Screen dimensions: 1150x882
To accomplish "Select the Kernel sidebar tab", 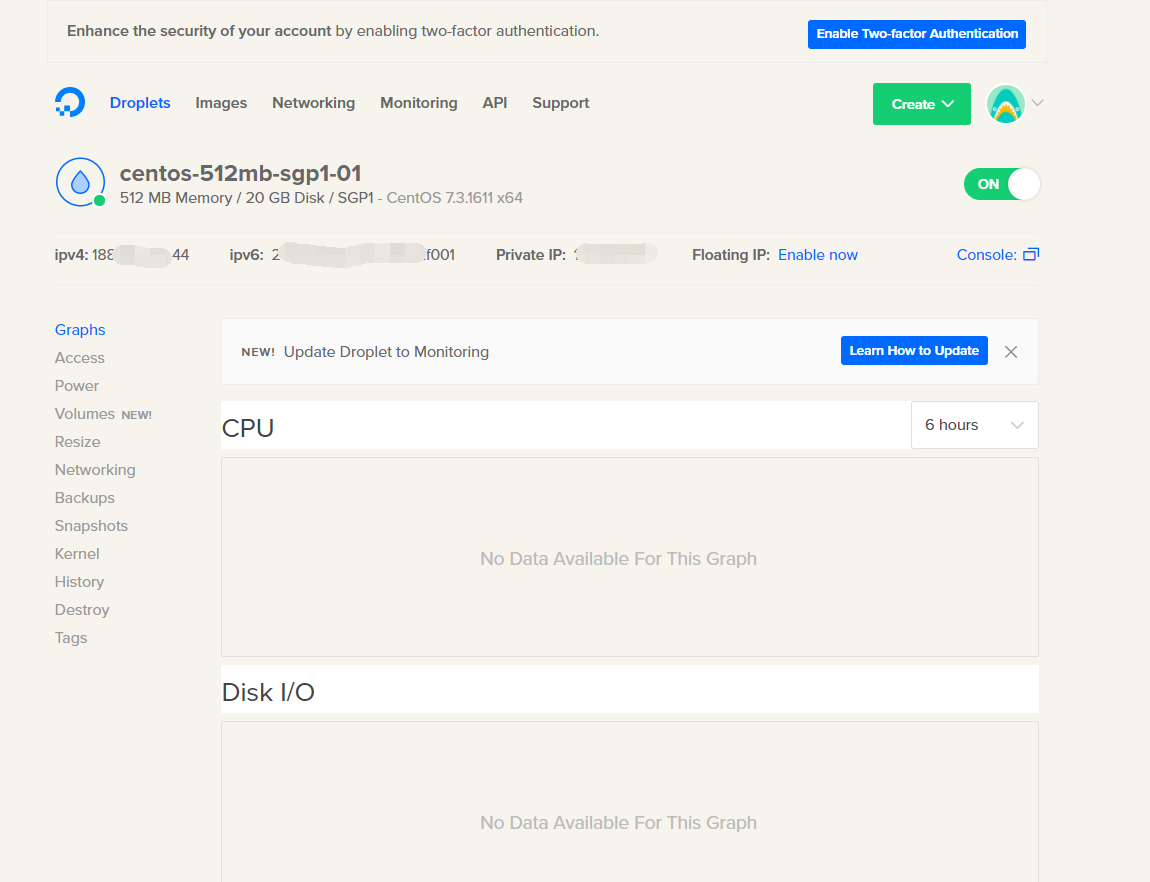I will coord(77,554).
